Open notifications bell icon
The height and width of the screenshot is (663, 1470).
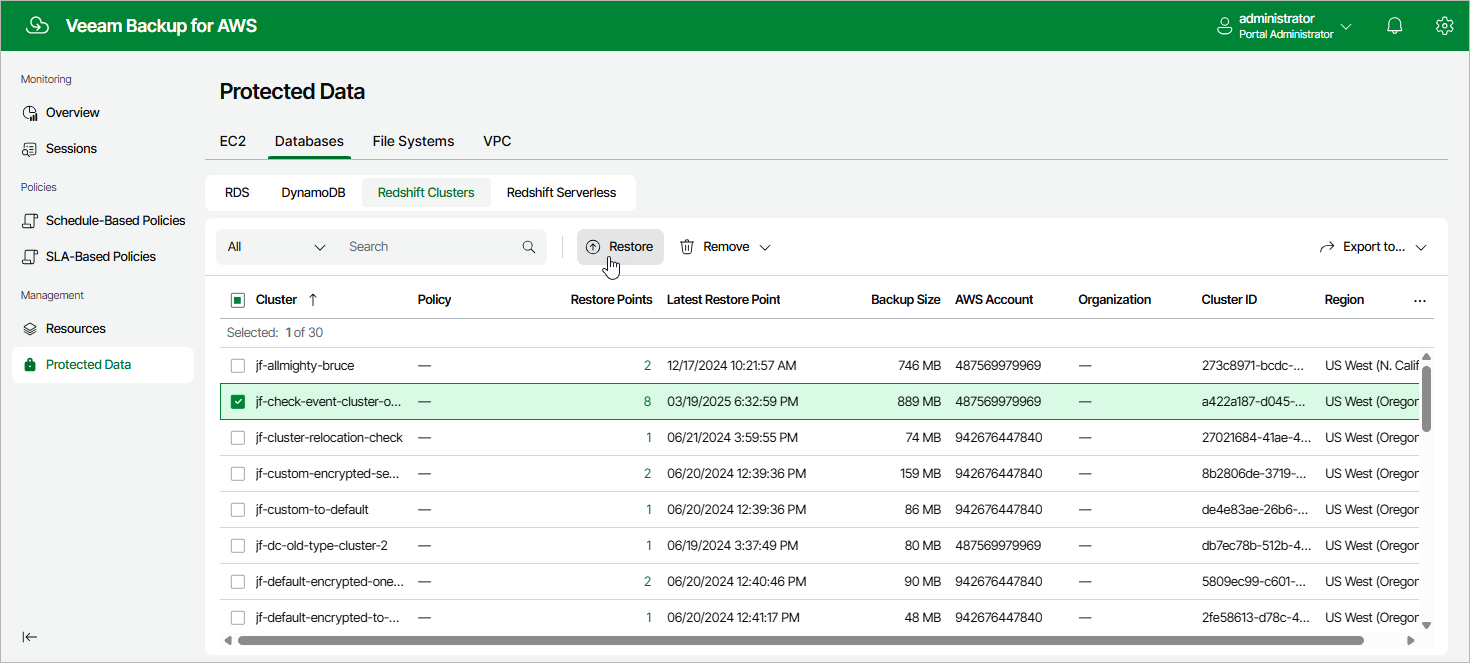(x=1395, y=26)
